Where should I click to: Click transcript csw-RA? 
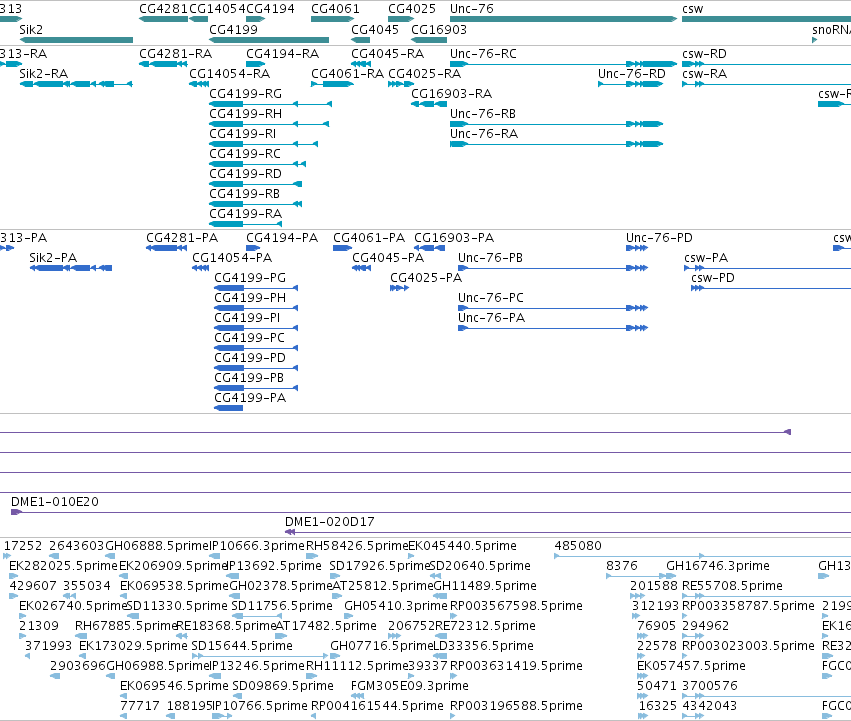click(766, 84)
